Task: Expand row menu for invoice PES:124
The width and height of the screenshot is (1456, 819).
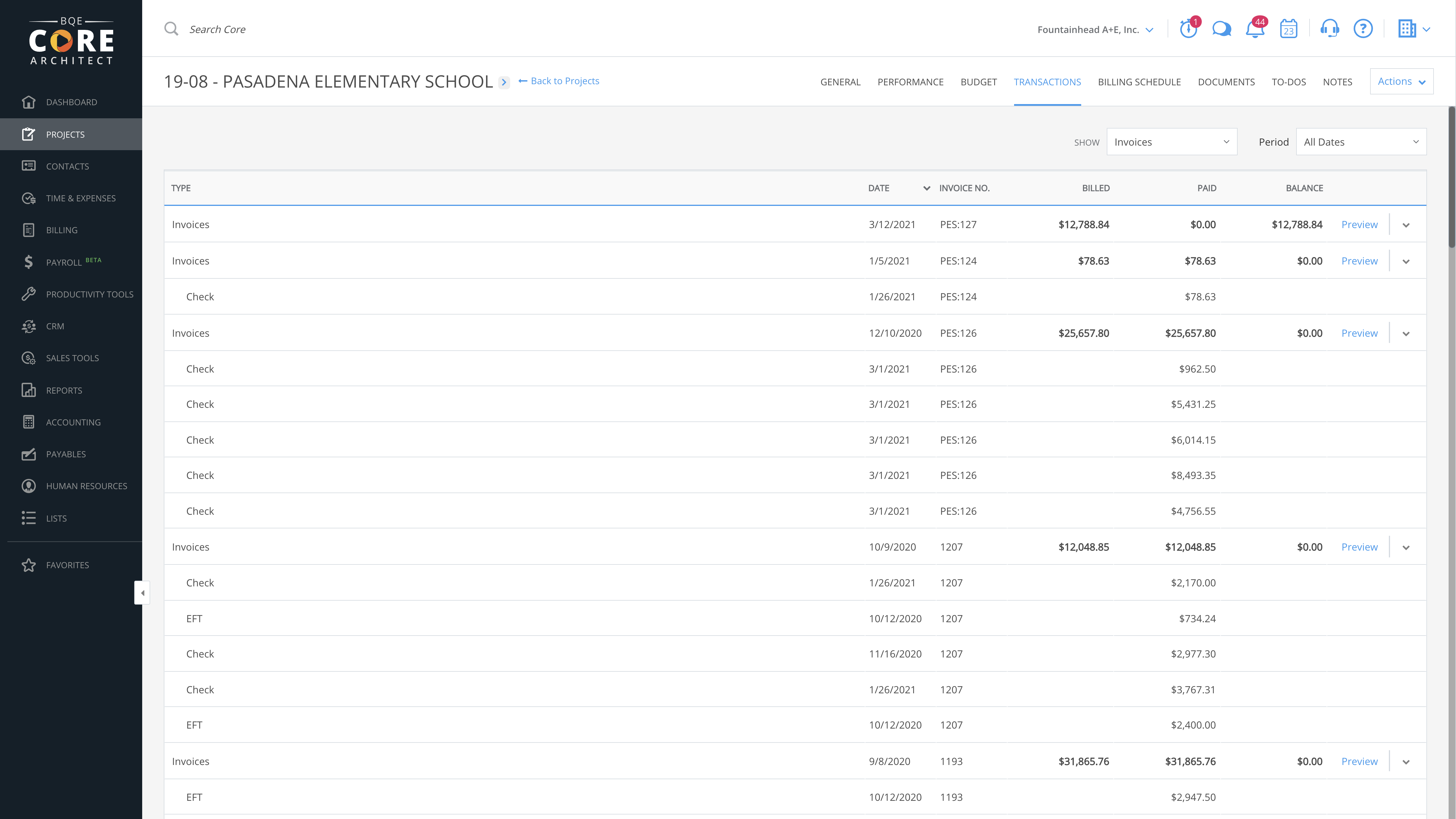Action: point(1406,261)
